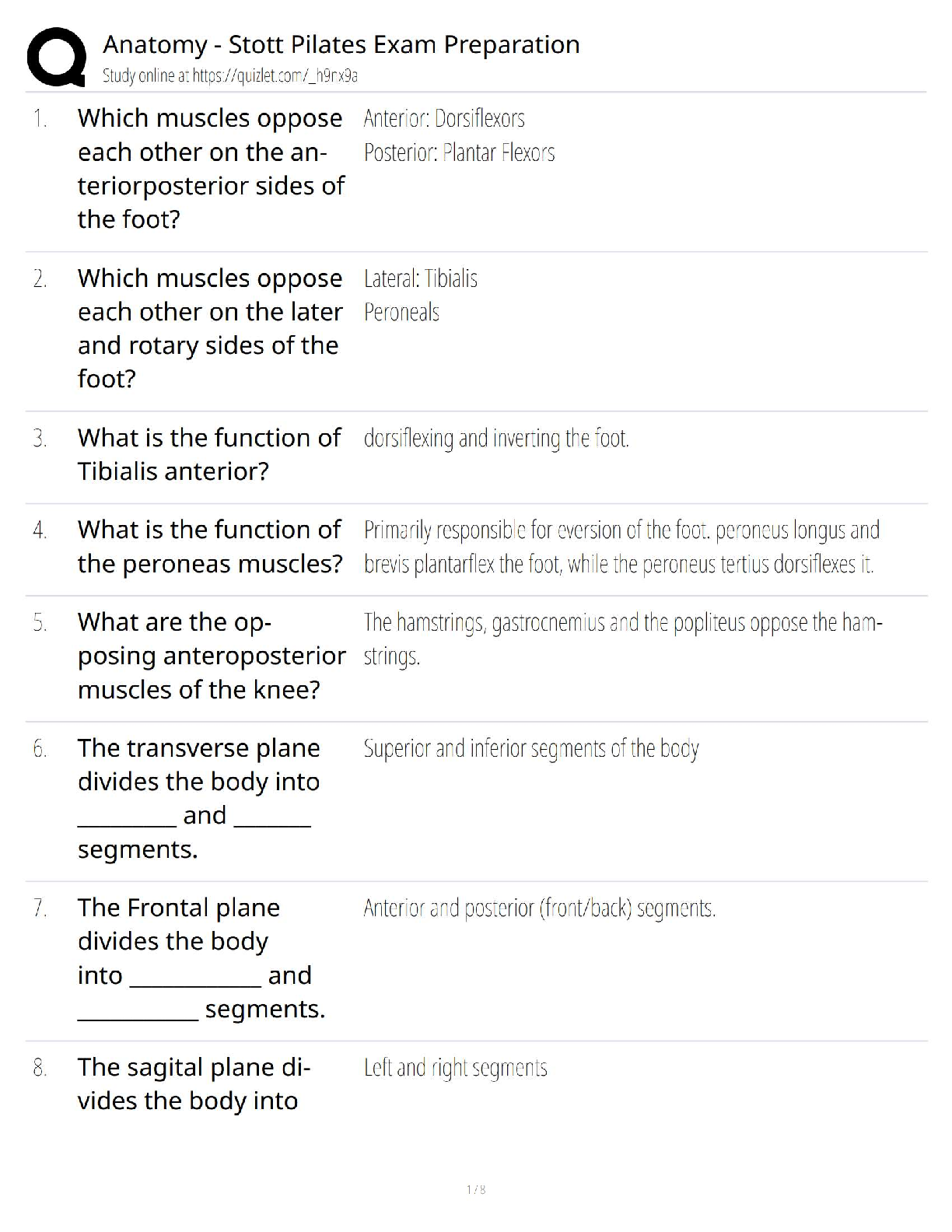Click the Quizlet Q logo icon
This screenshot has width=952, height=1232.
coord(56,57)
